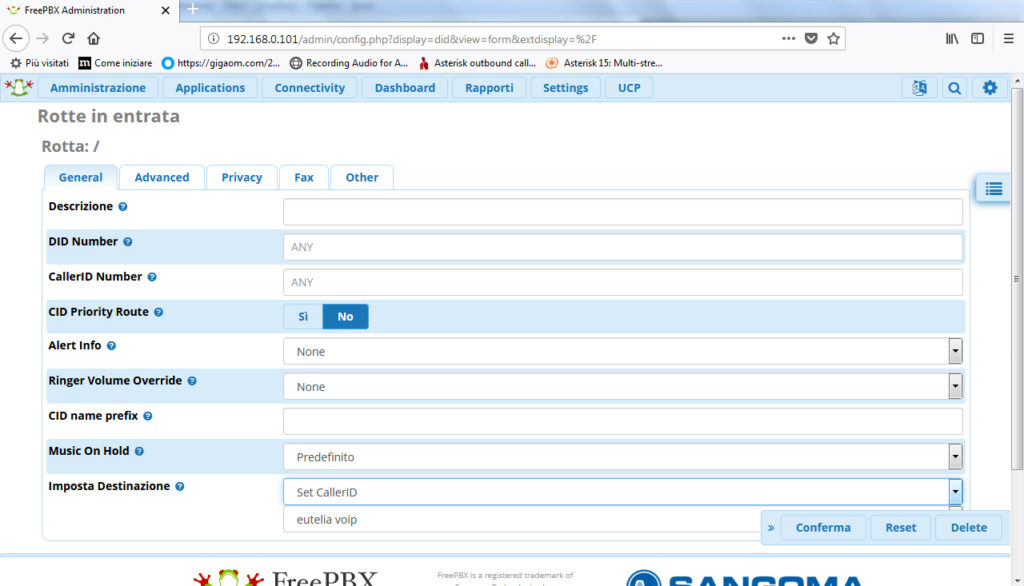Viewport: 1024px width, 586px height.
Task: Click the page vertical scrollbar
Action: pos(1017,278)
